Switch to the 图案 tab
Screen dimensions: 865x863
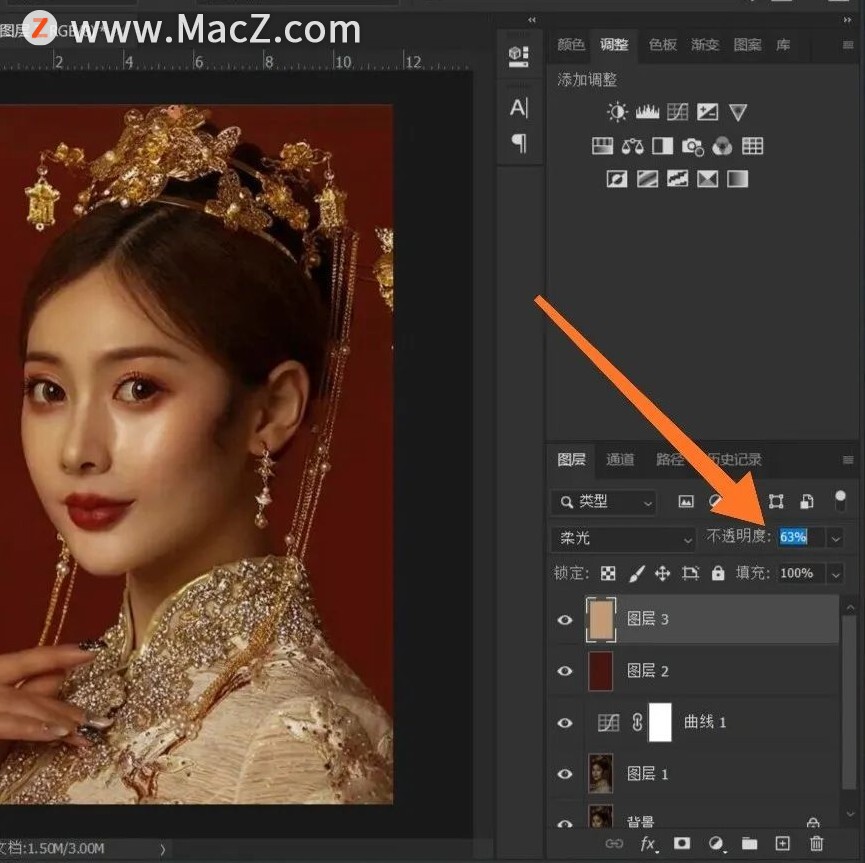pyautogui.click(x=747, y=45)
